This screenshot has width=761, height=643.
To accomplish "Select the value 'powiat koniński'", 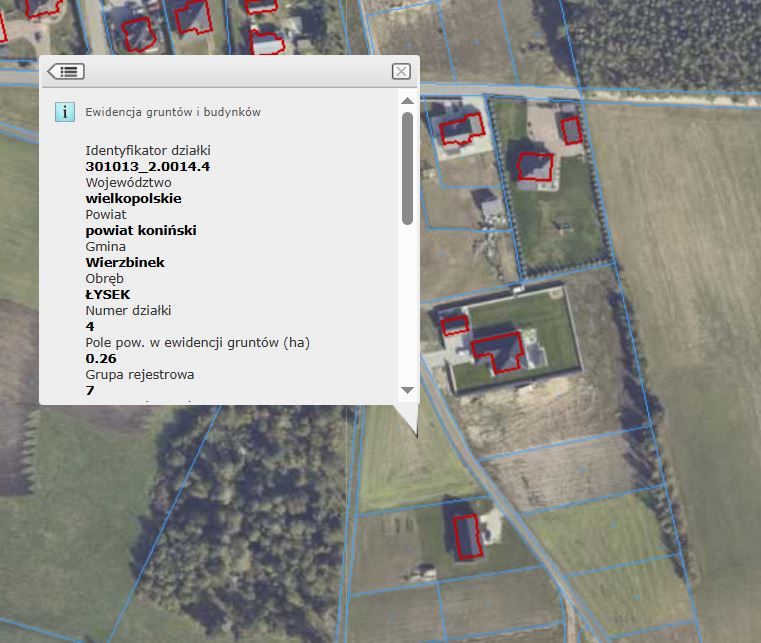I will tap(141, 231).
